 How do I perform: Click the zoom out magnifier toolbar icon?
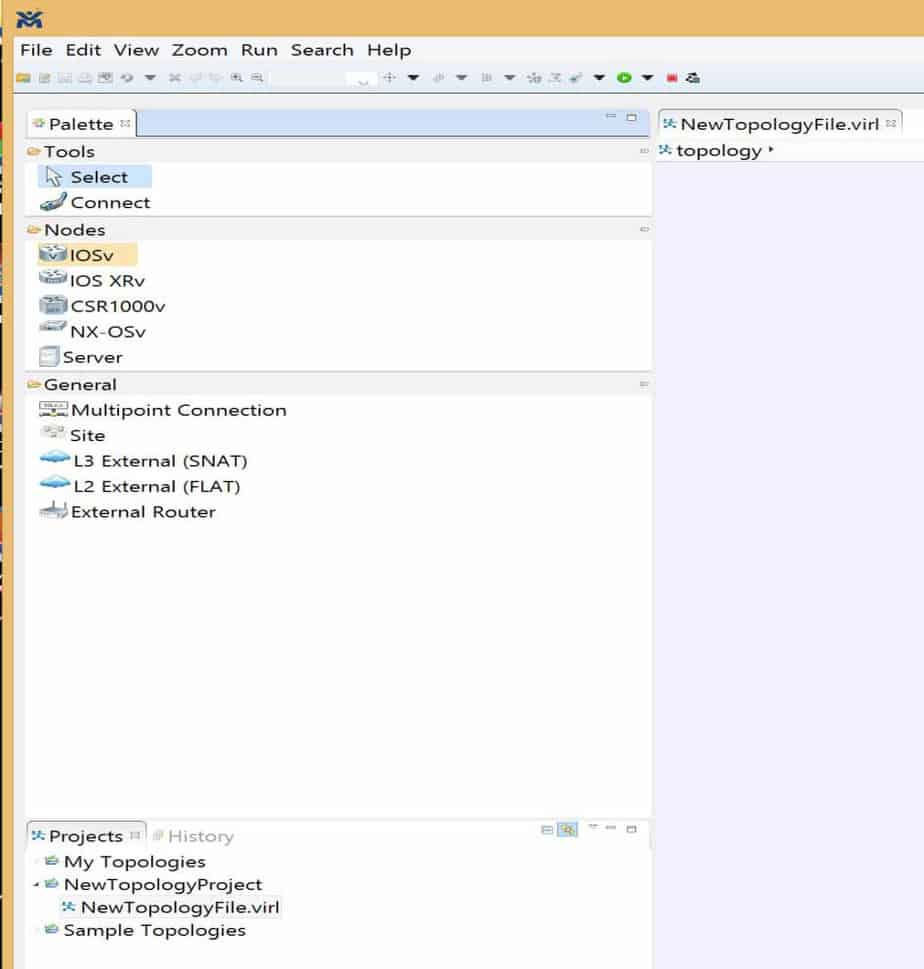coord(257,78)
